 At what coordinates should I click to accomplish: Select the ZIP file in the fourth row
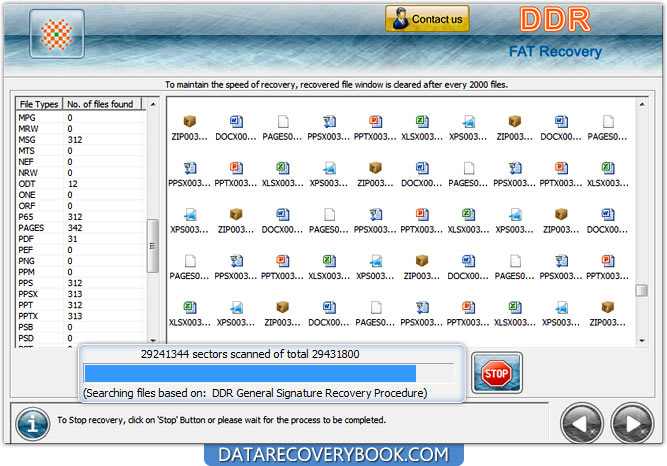tap(422, 267)
